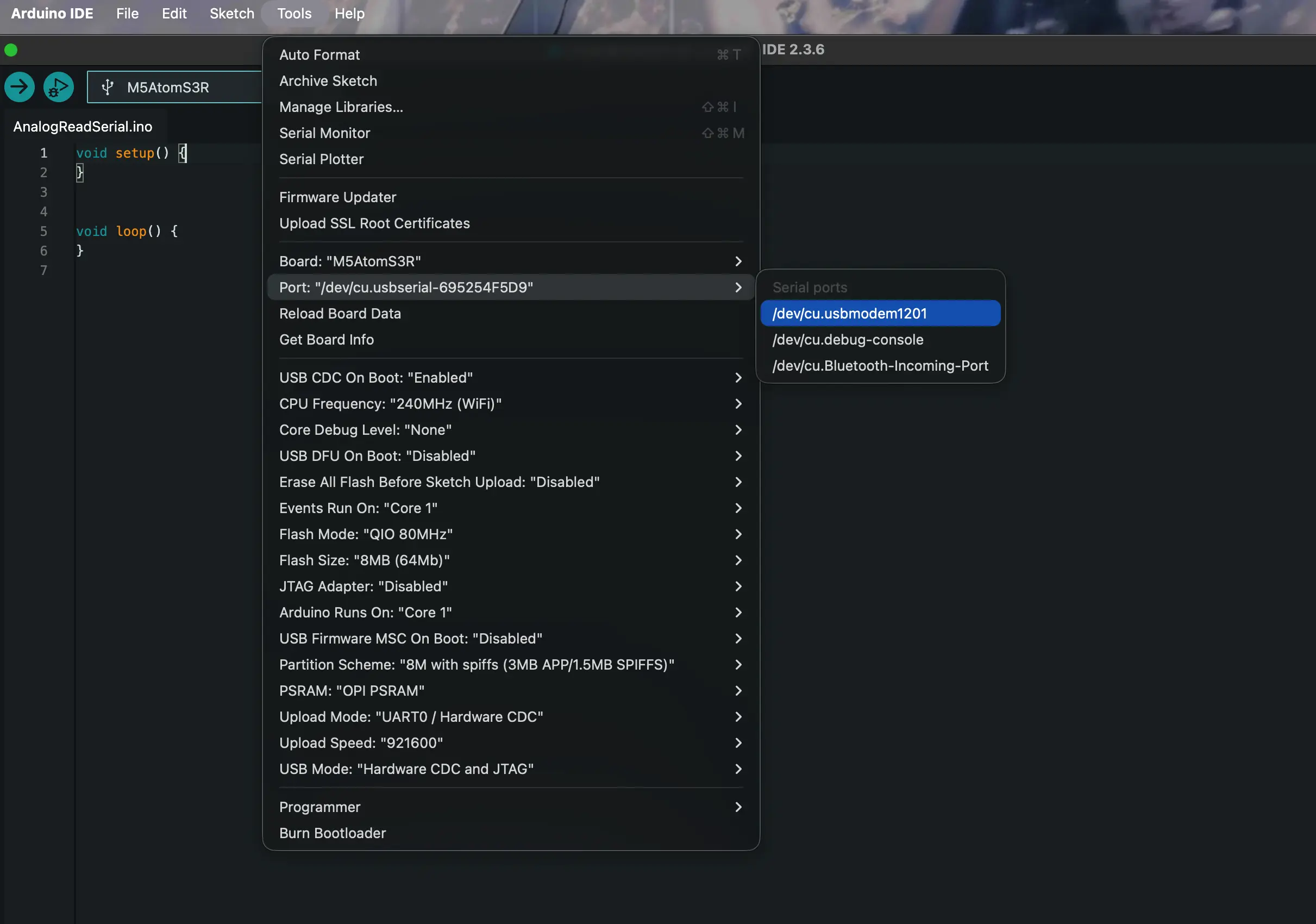Pick /dev/cu.Bluetooth-Incoming-Port port
This screenshot has height=924, width=1316.
pos(879,366)
